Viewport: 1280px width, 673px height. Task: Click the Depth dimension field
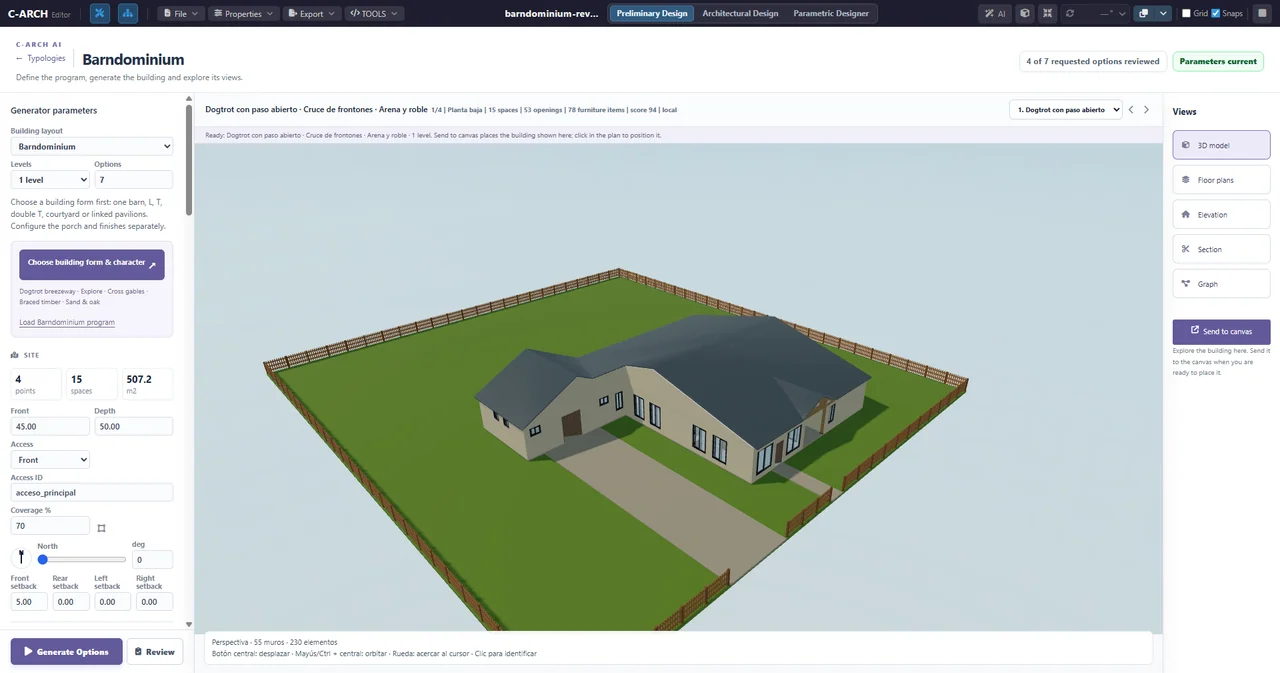click(x=134, y=426)
